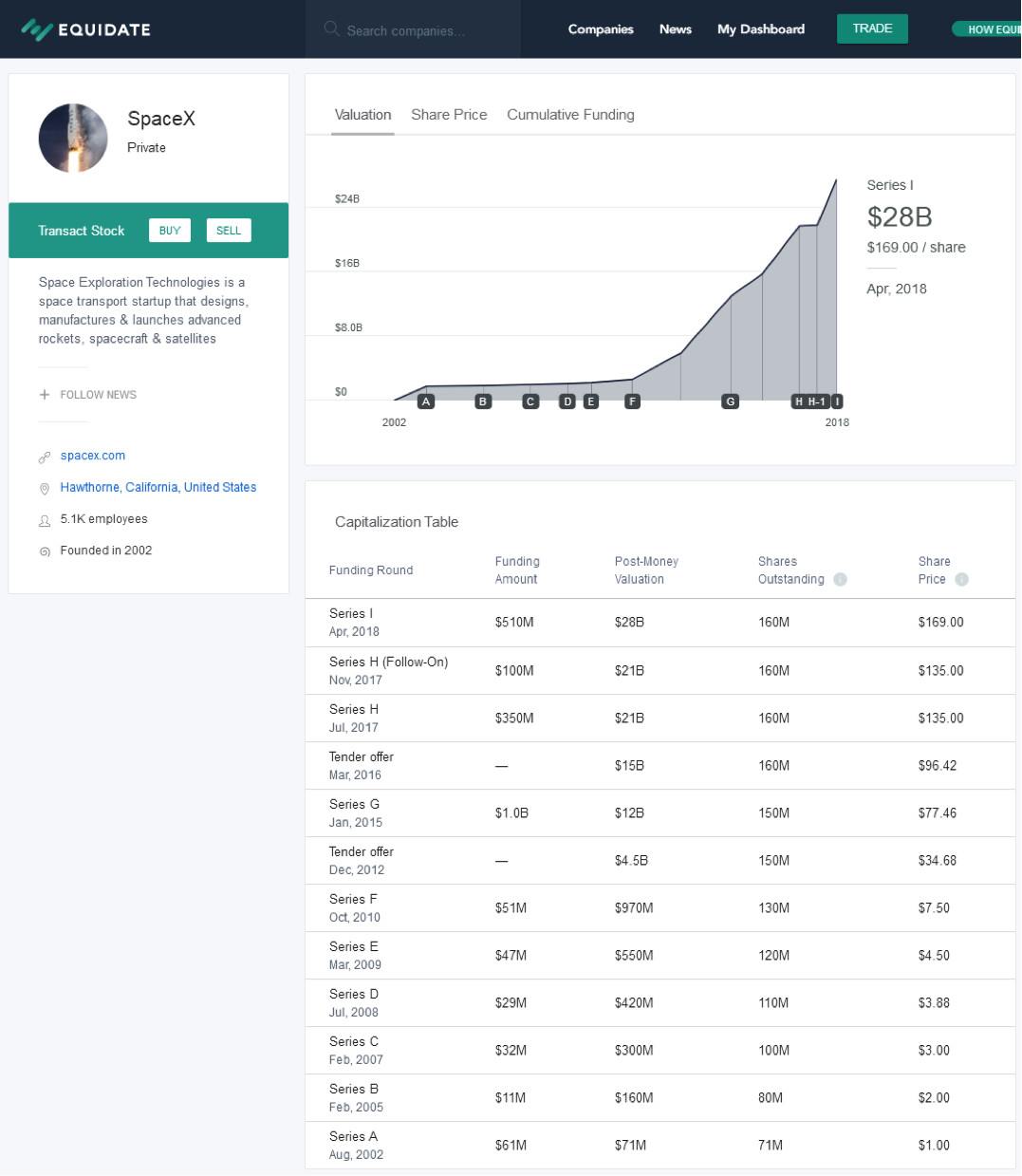This screenshot has width=1022, height=1176.
Task: Open the Cumulative Funding tab
Action: coord(570,115)
